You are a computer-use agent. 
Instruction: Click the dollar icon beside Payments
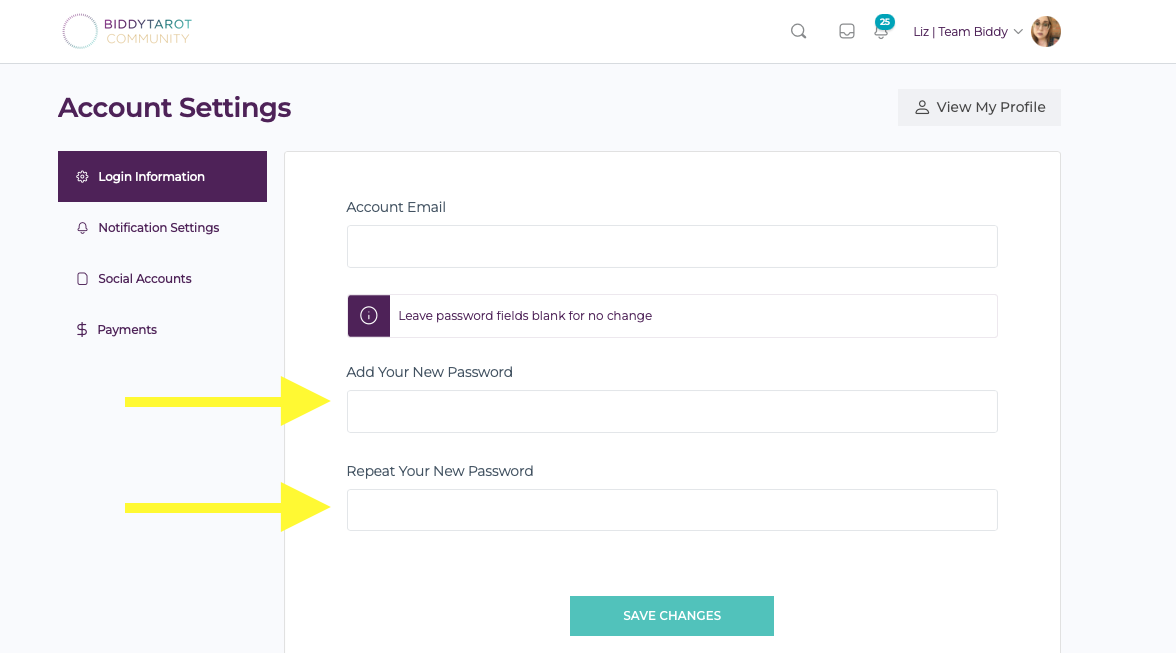[x=82, y=330]
